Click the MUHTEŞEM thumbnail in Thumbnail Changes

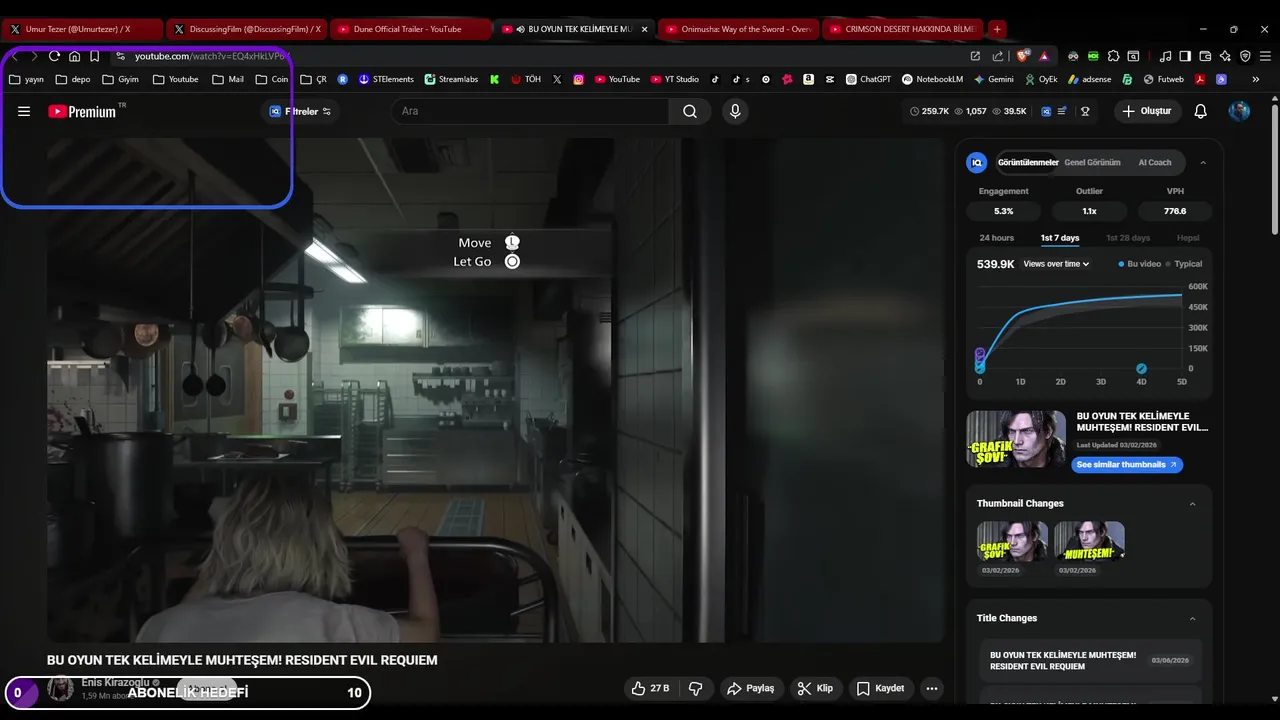(1089, 541)
